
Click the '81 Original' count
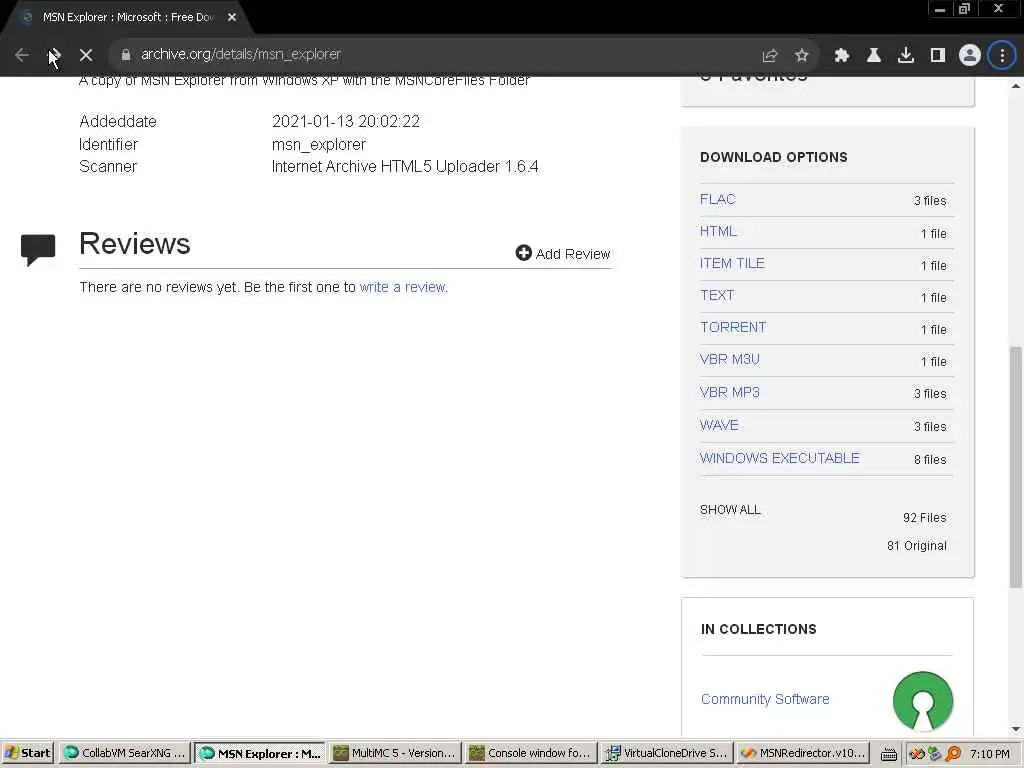pos(916,546)
